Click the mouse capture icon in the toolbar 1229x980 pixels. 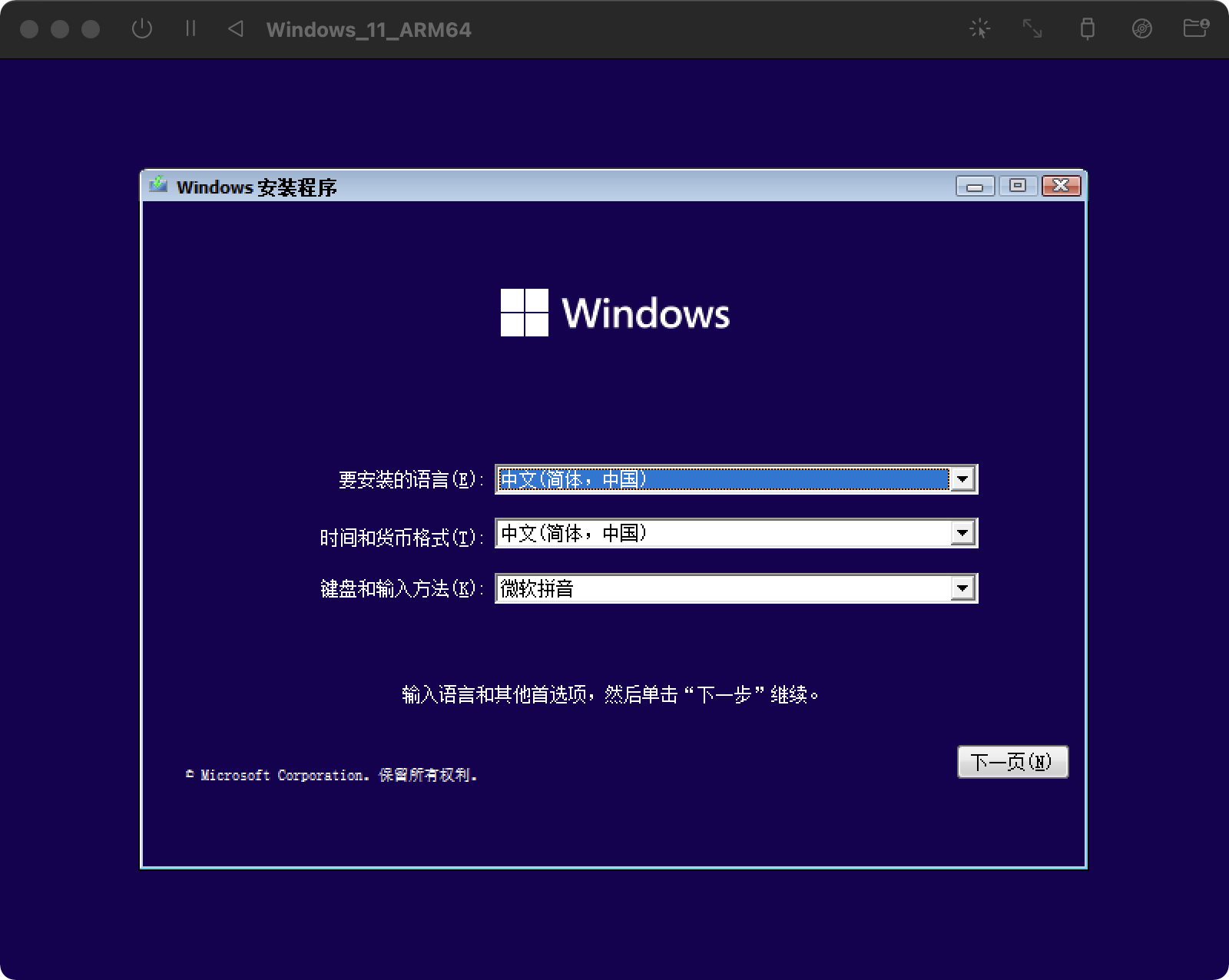click(980, 29)
